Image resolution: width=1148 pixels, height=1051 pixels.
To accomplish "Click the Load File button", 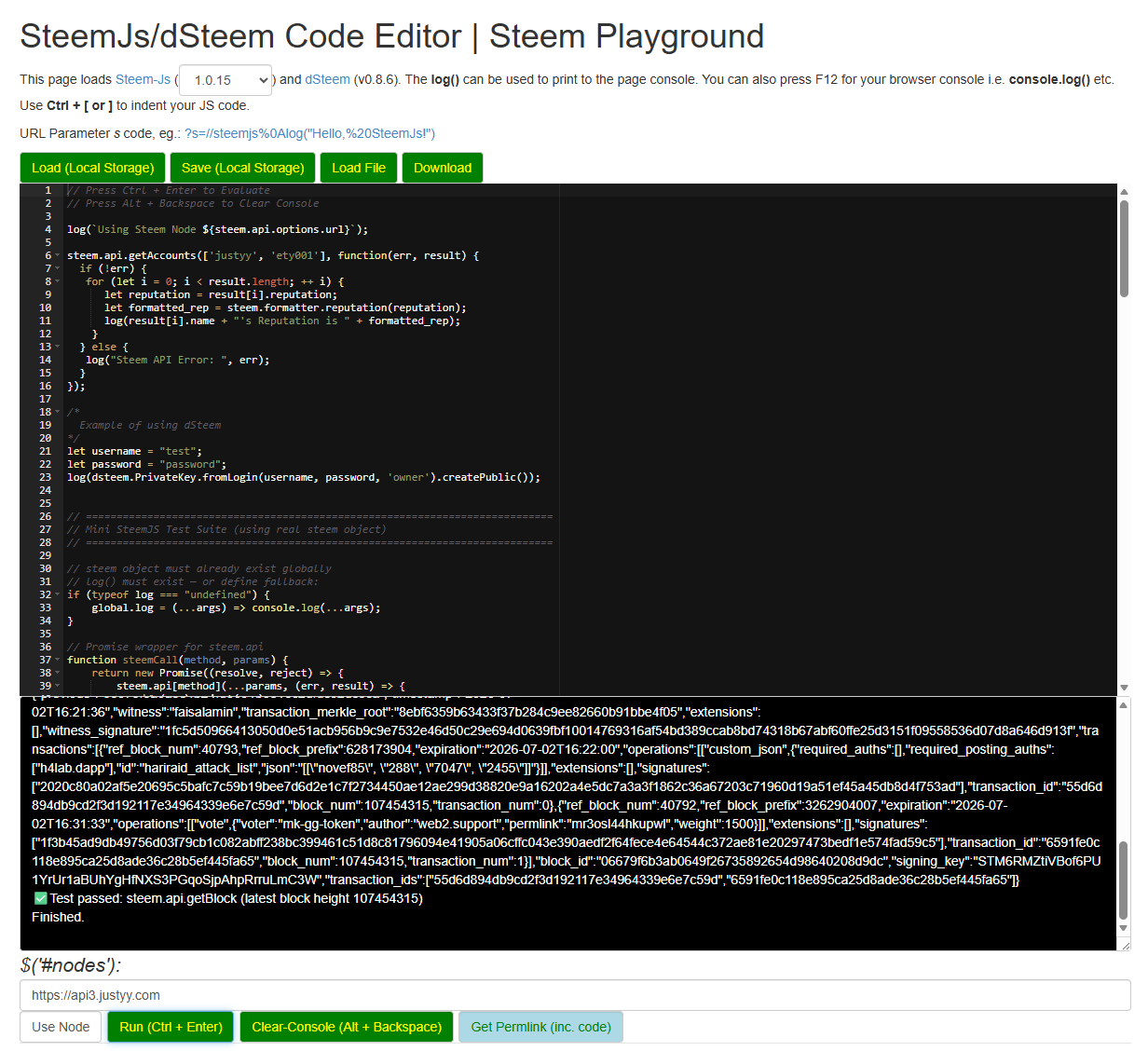I will pos(359,168).
